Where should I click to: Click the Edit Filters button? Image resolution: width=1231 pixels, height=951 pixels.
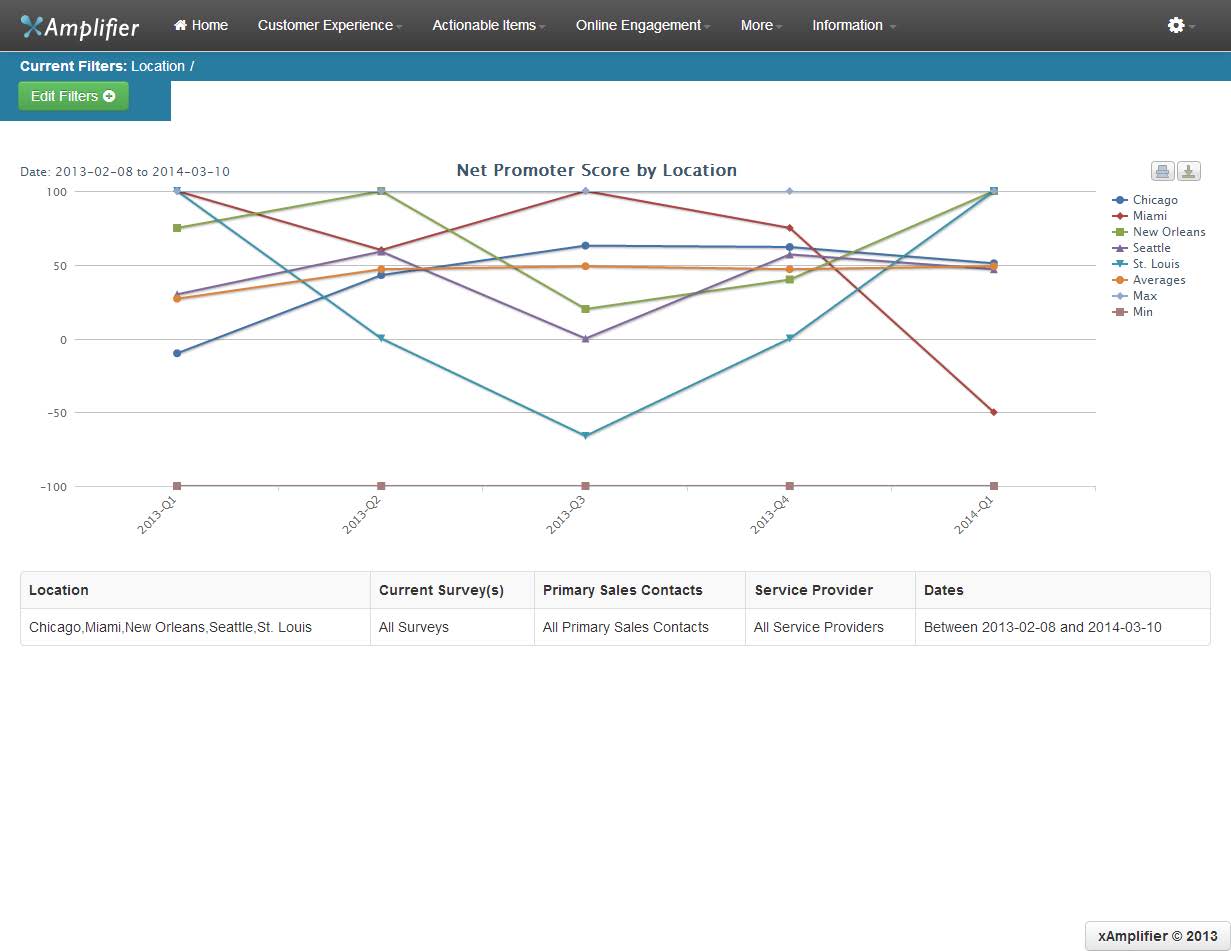pos(73,96)
